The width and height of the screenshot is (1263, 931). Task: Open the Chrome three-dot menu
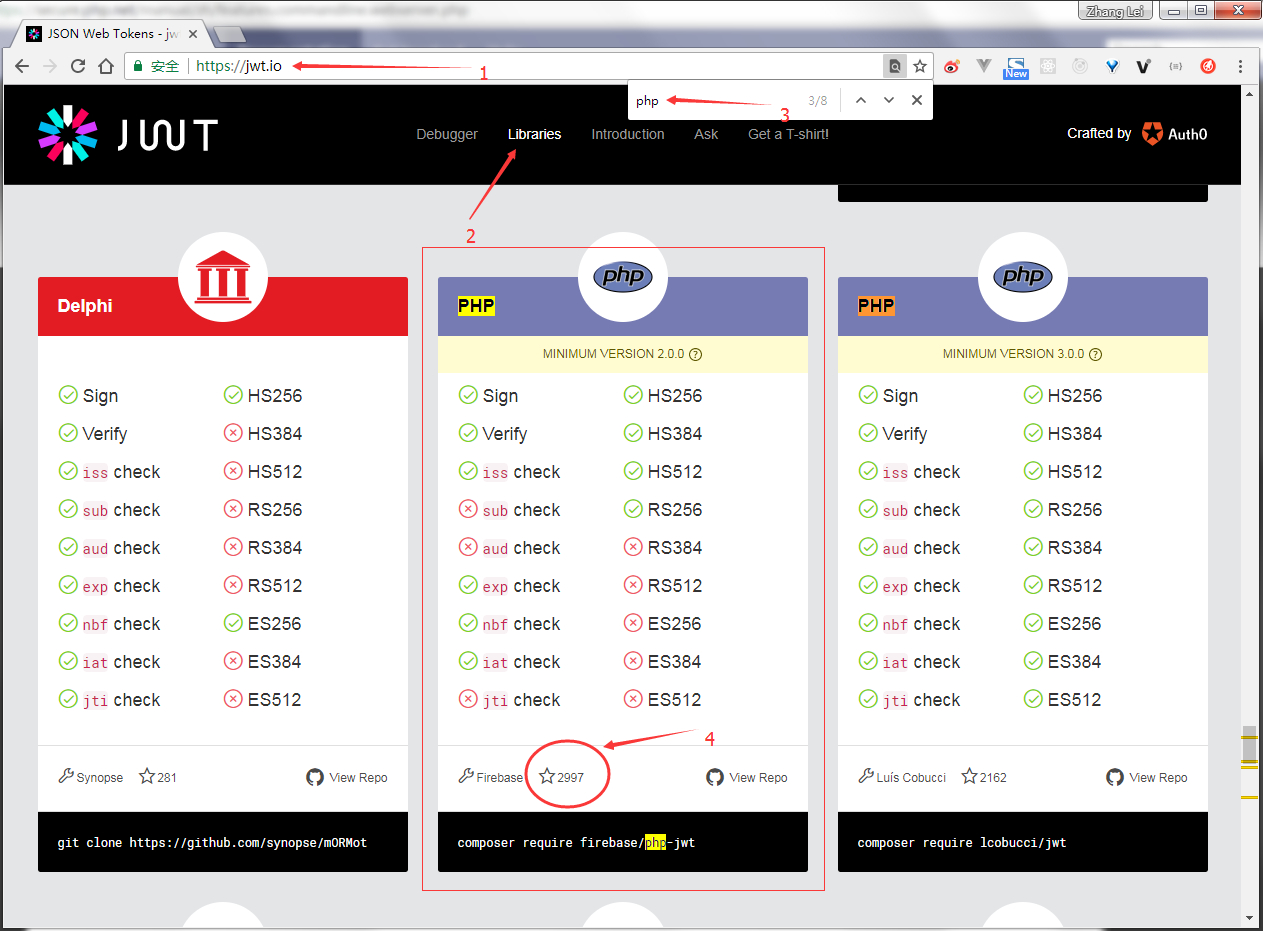(x=1241, y=66)
